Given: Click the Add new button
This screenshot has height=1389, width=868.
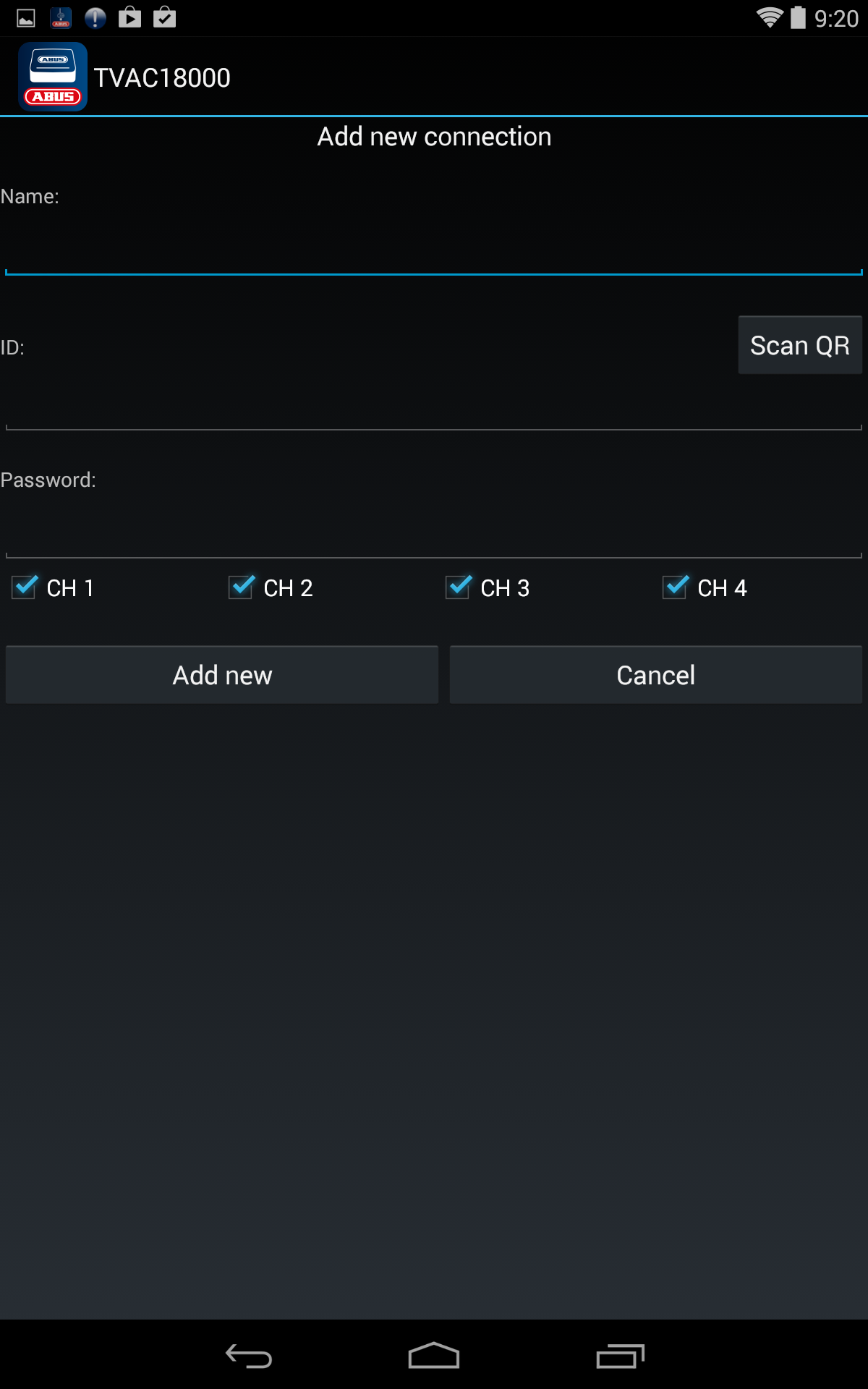Looking at the screenshot, I should pos(222,675).
